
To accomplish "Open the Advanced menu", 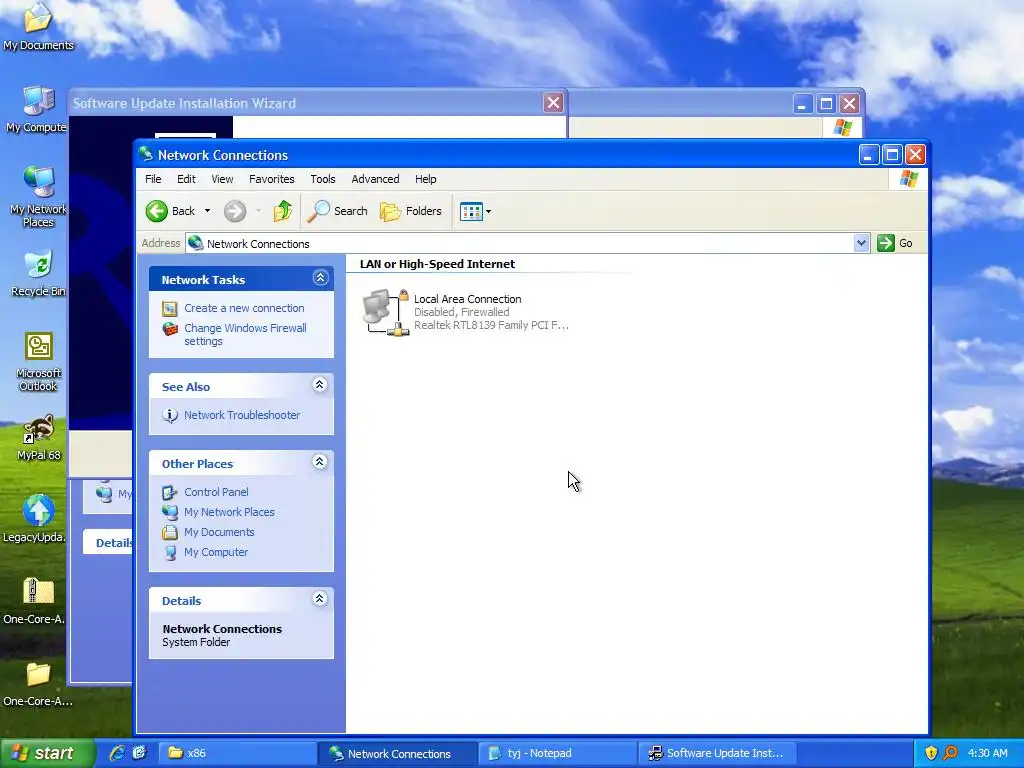I will click(375, 179).
